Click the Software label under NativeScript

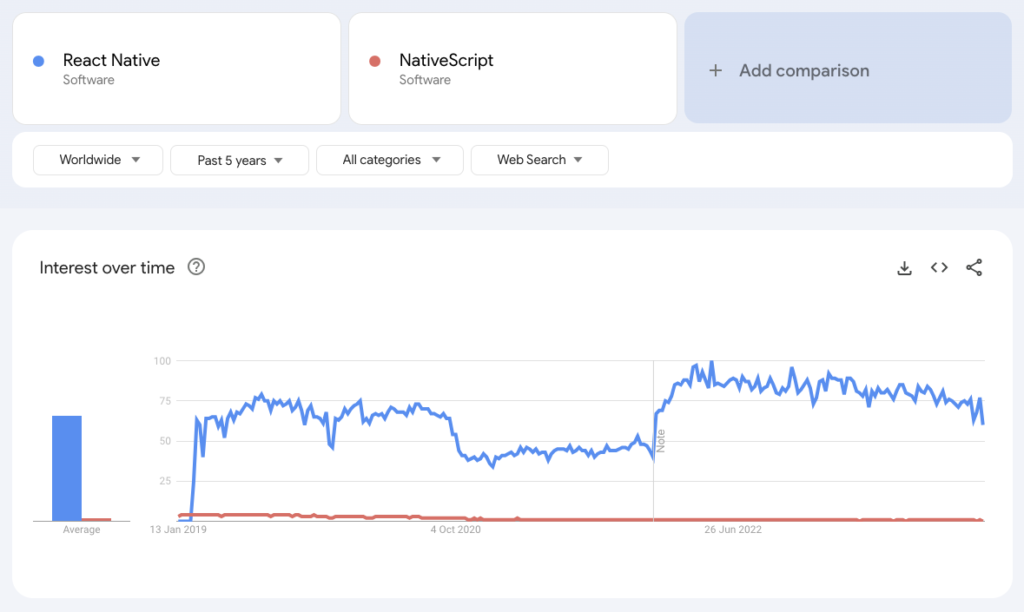(x=424, y=80)
